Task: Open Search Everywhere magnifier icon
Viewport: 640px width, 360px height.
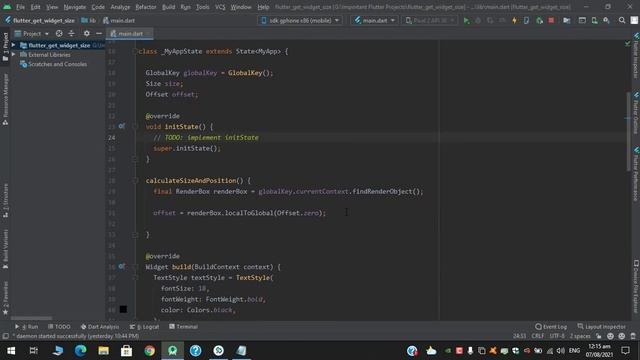Action: 622,20
